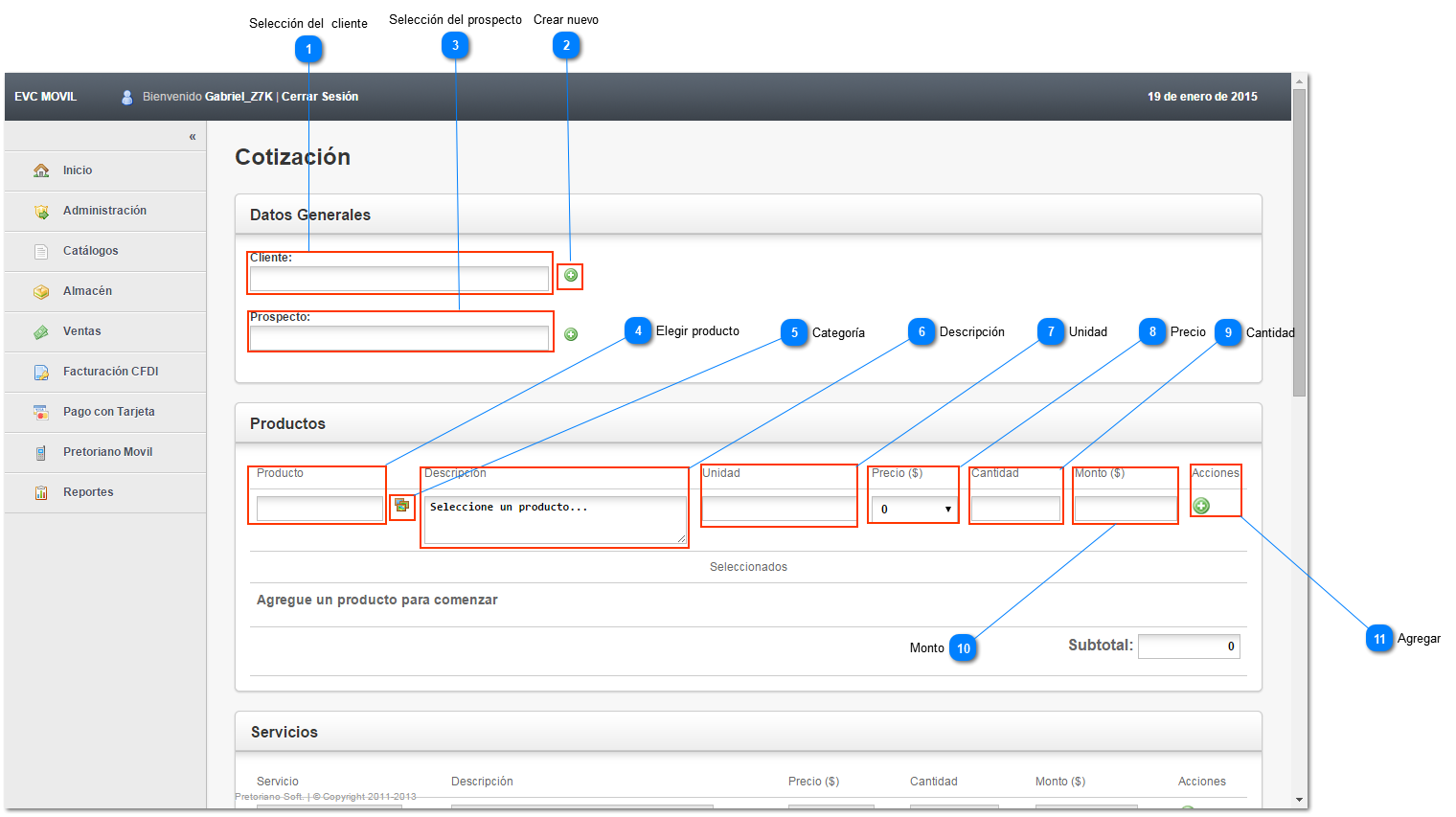Open Reportes menu item

(105, 492)
